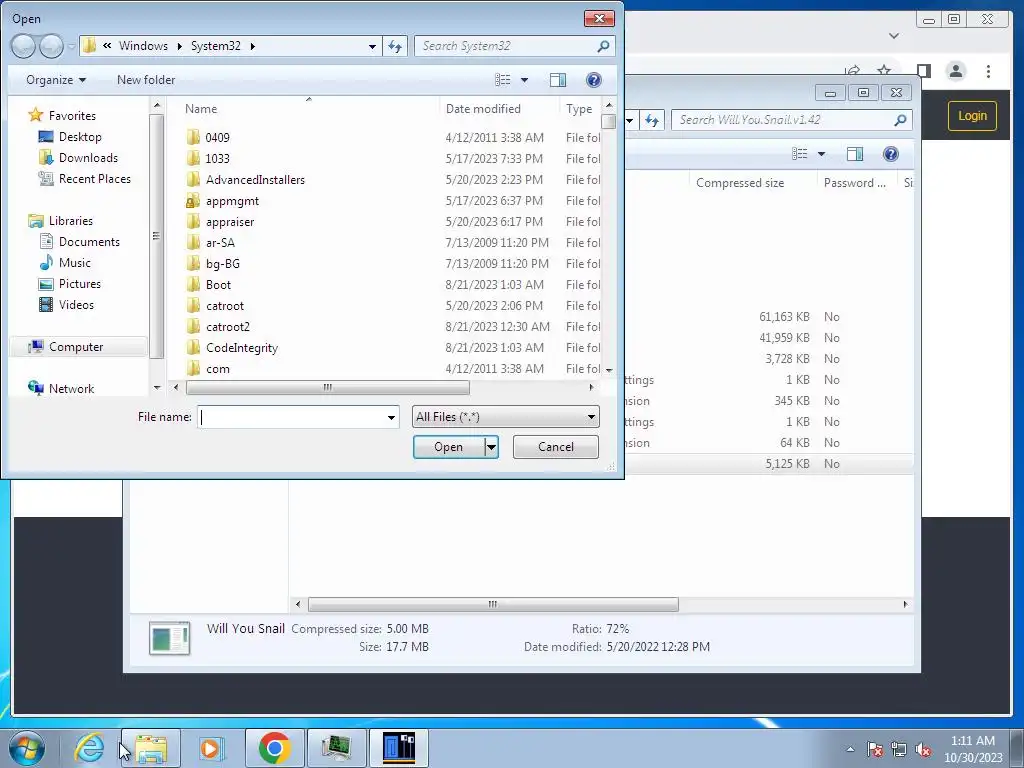This screenshot has width=1024, height=768.
Task: Click the Back navigation arrow in Open dialog
Action: tap(24, 46)
